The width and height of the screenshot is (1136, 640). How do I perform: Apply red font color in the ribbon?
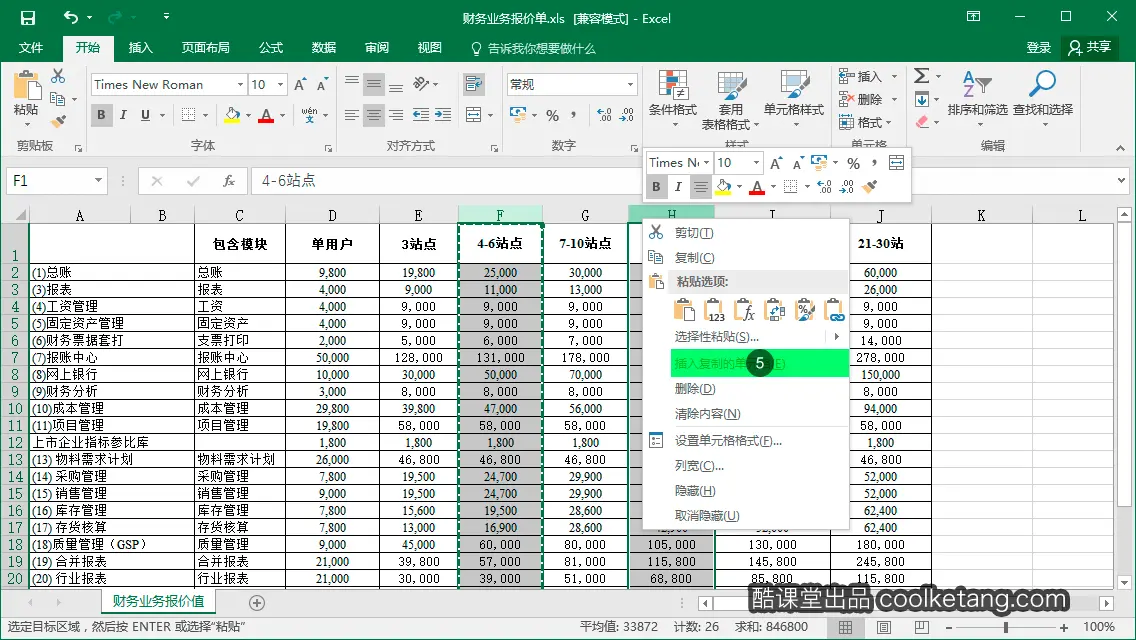click(x=266, y=115)
